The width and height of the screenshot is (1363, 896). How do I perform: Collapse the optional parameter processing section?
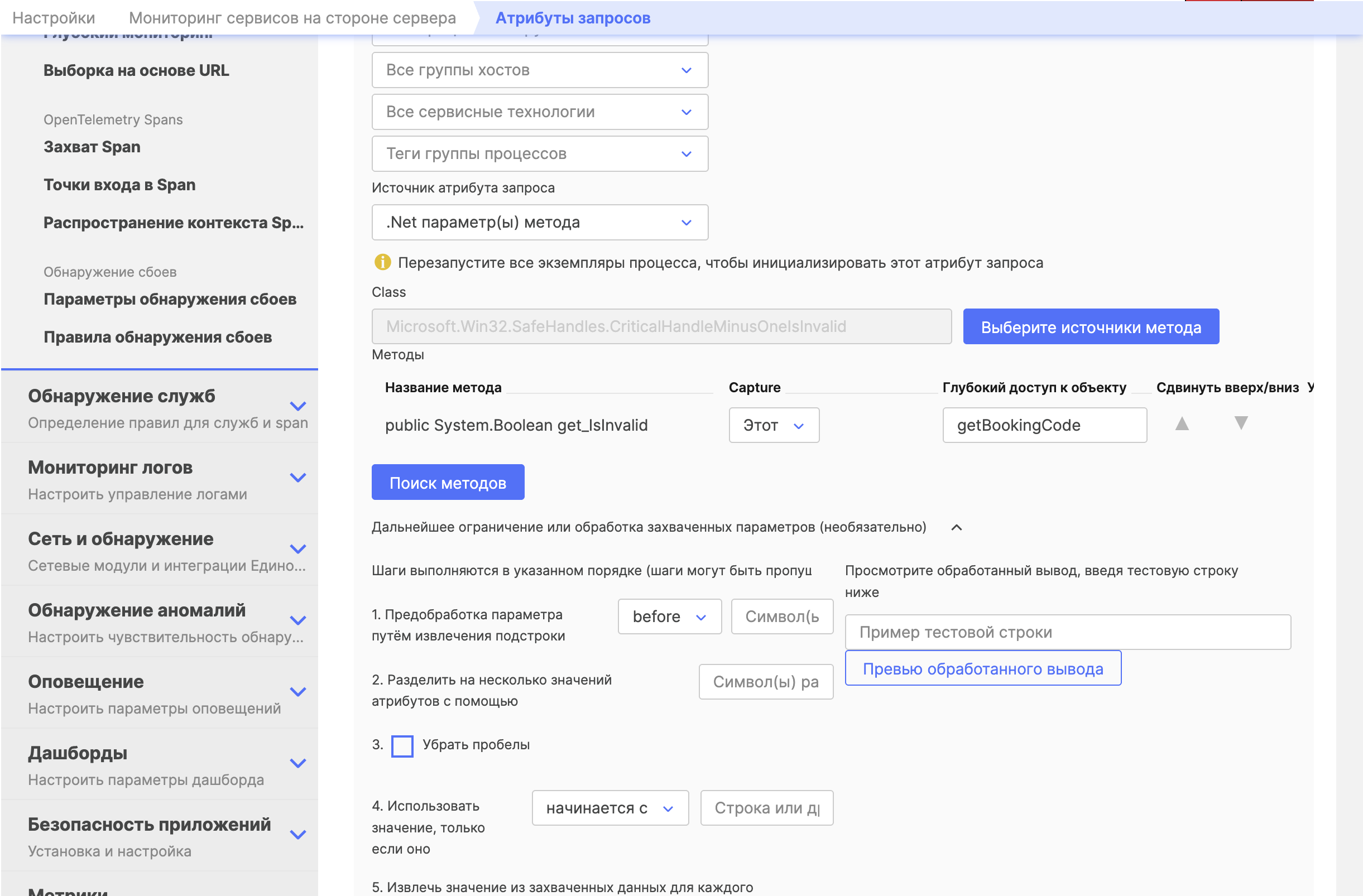click(956, 527)
